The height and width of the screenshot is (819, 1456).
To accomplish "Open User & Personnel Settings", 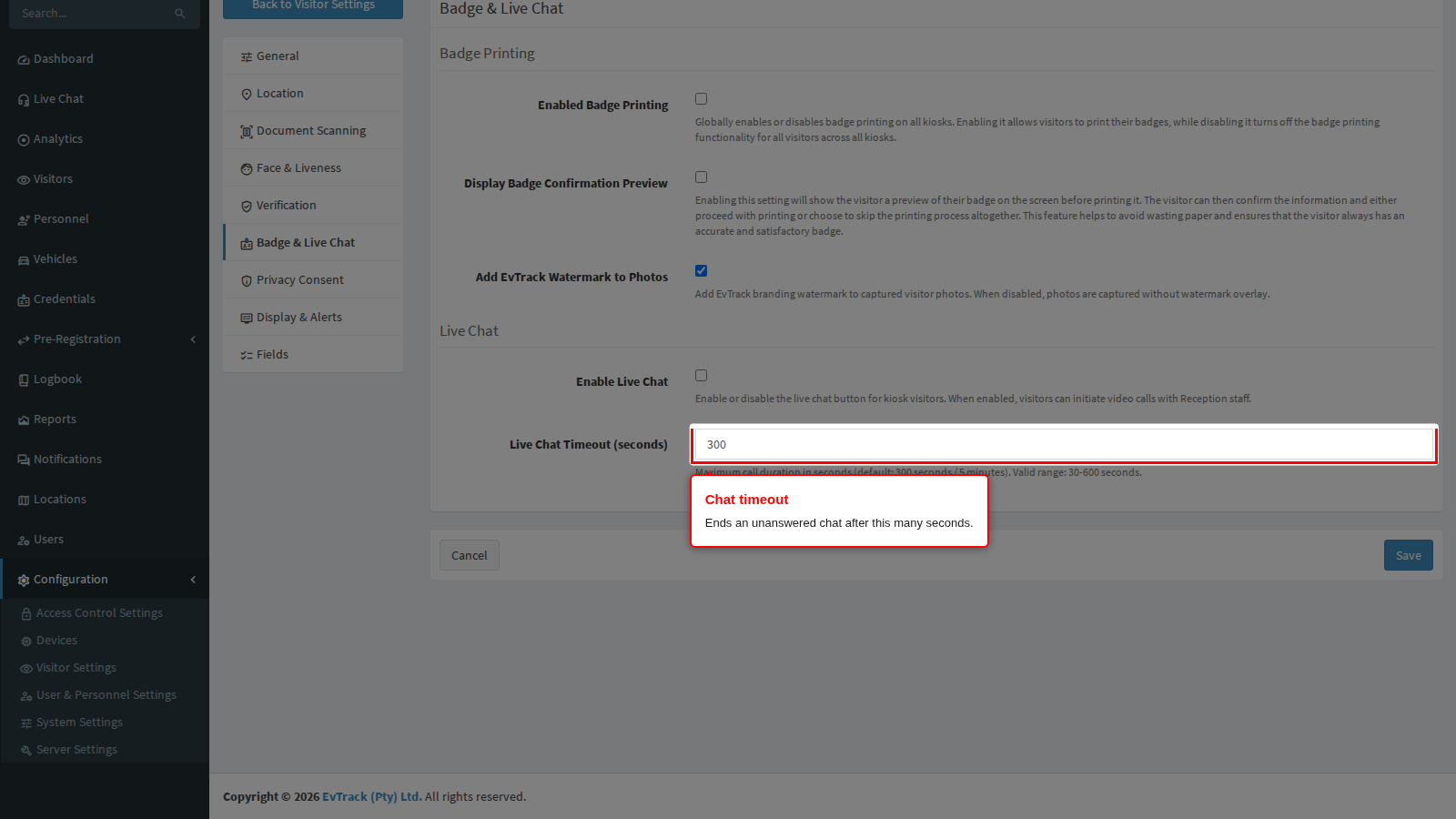I will 106,694.
